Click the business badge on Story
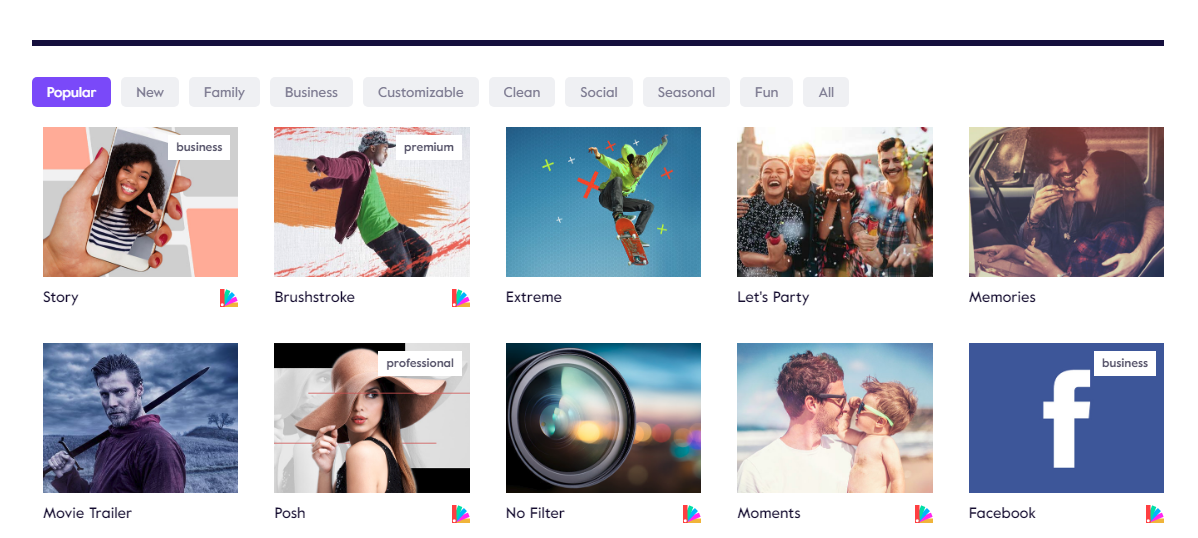1198x538 pixels. (x=199, y=147)
